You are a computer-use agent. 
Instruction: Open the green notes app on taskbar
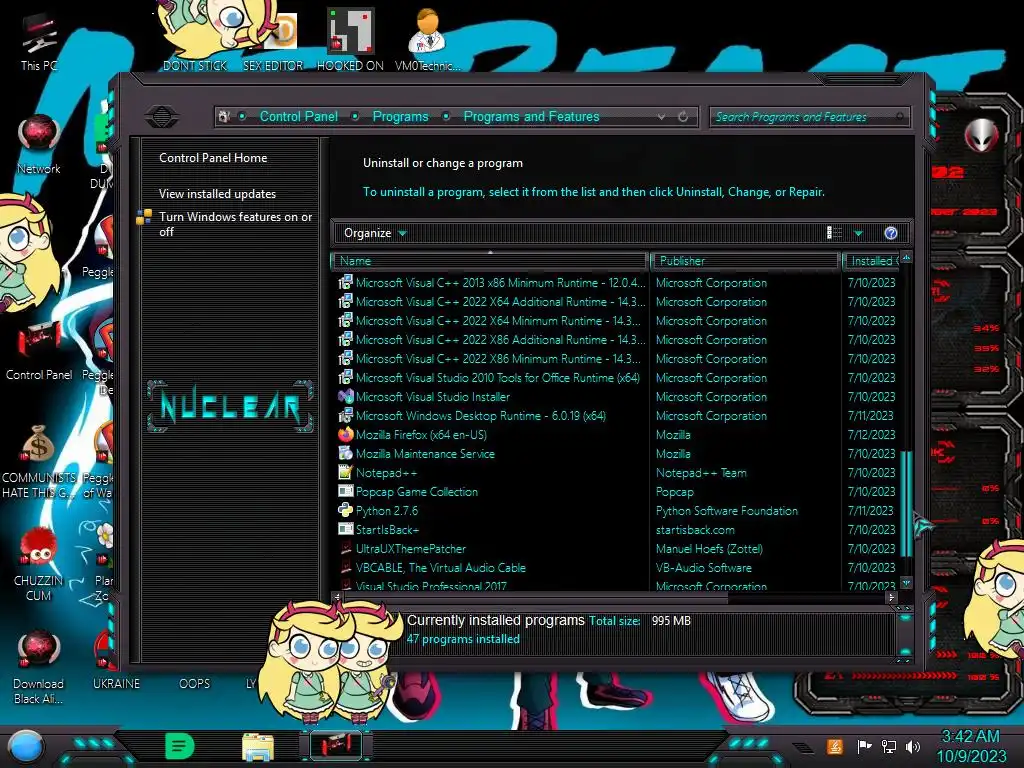(x=180, y=746)
